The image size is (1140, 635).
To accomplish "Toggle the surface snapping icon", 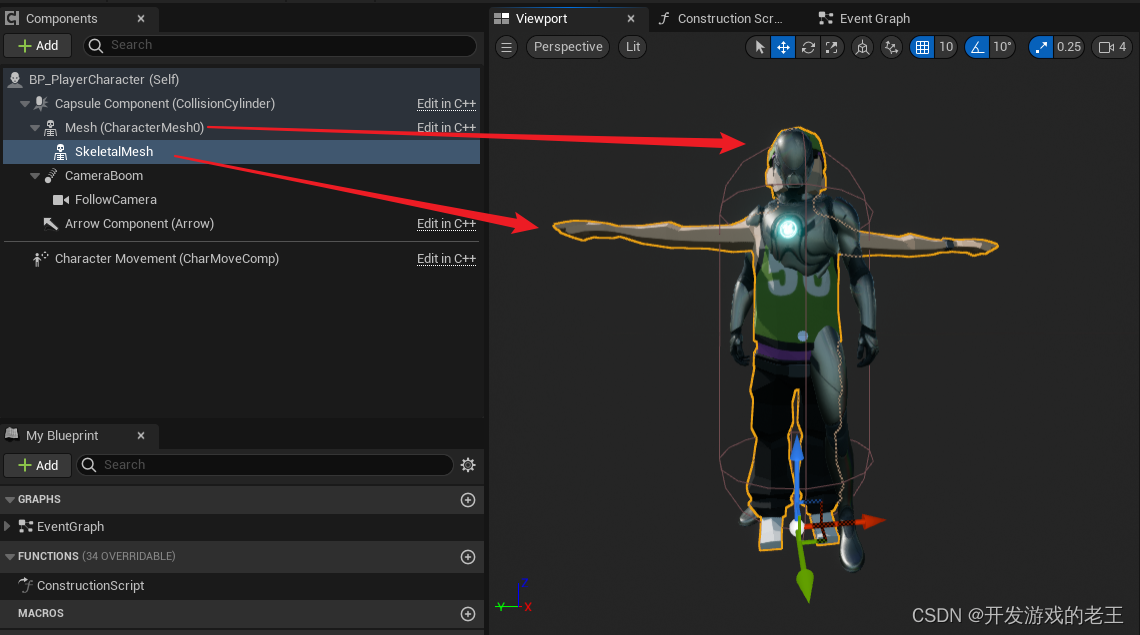I will (x=891, y=47).
